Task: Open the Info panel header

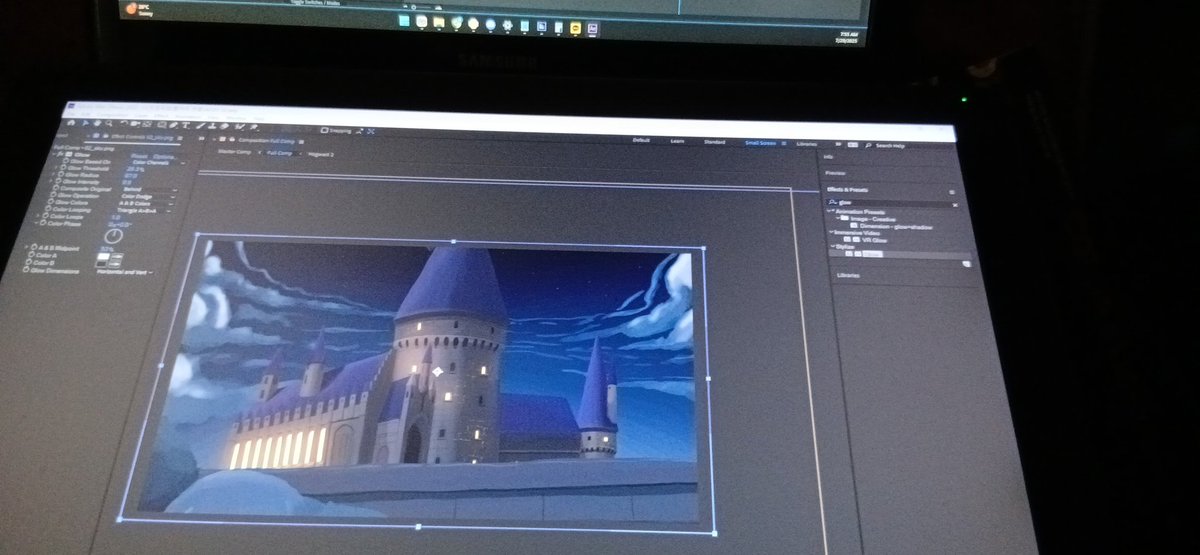Action: pyautogui.click(x=828, y=157)
